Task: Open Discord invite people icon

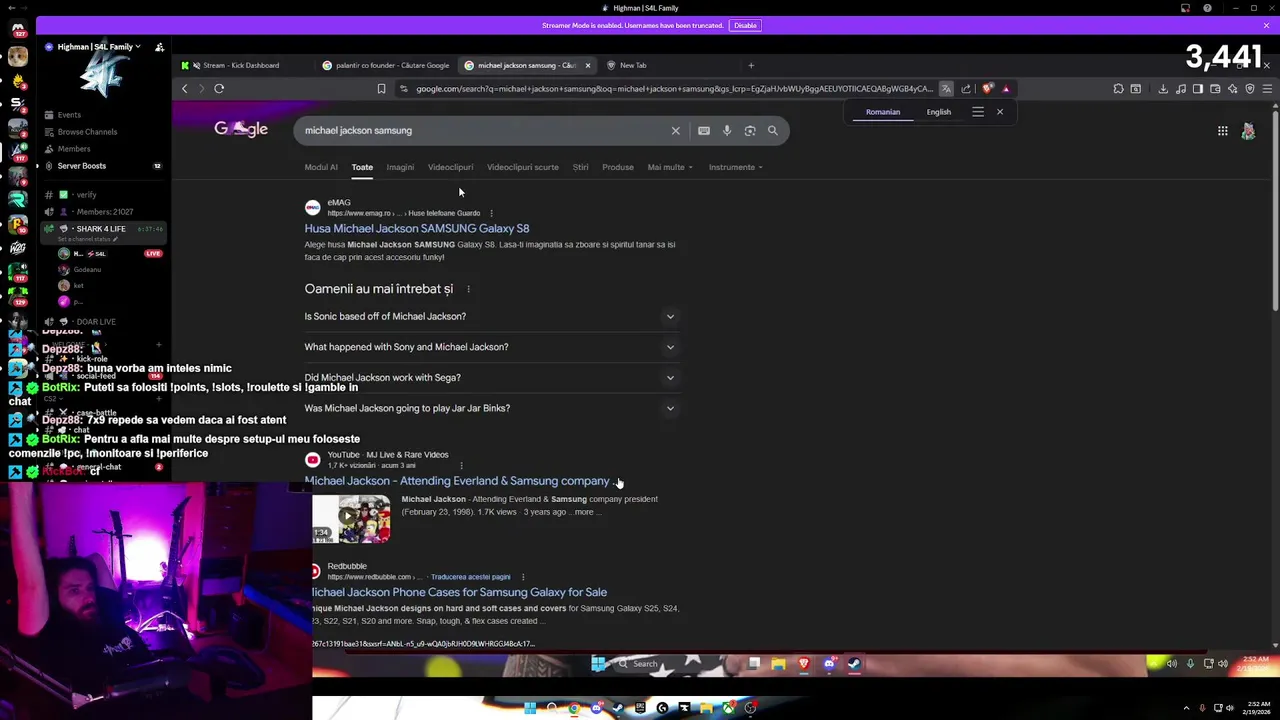Action: (x=159, y=47)
